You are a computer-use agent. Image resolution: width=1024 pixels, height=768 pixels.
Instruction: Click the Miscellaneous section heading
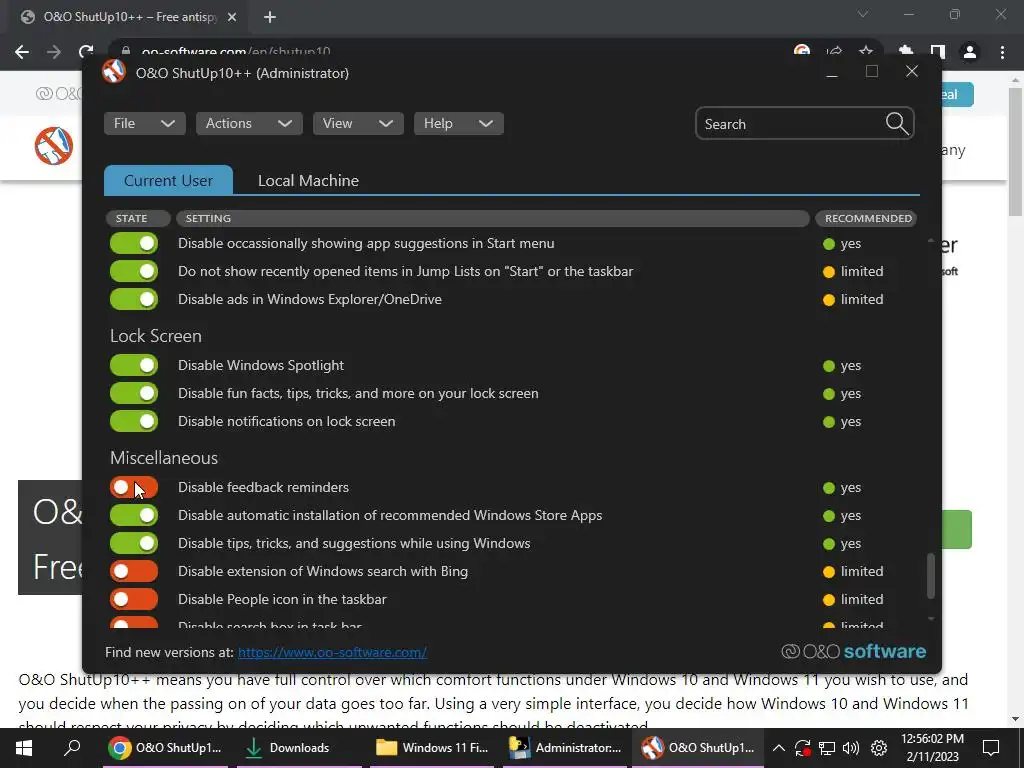164,458
